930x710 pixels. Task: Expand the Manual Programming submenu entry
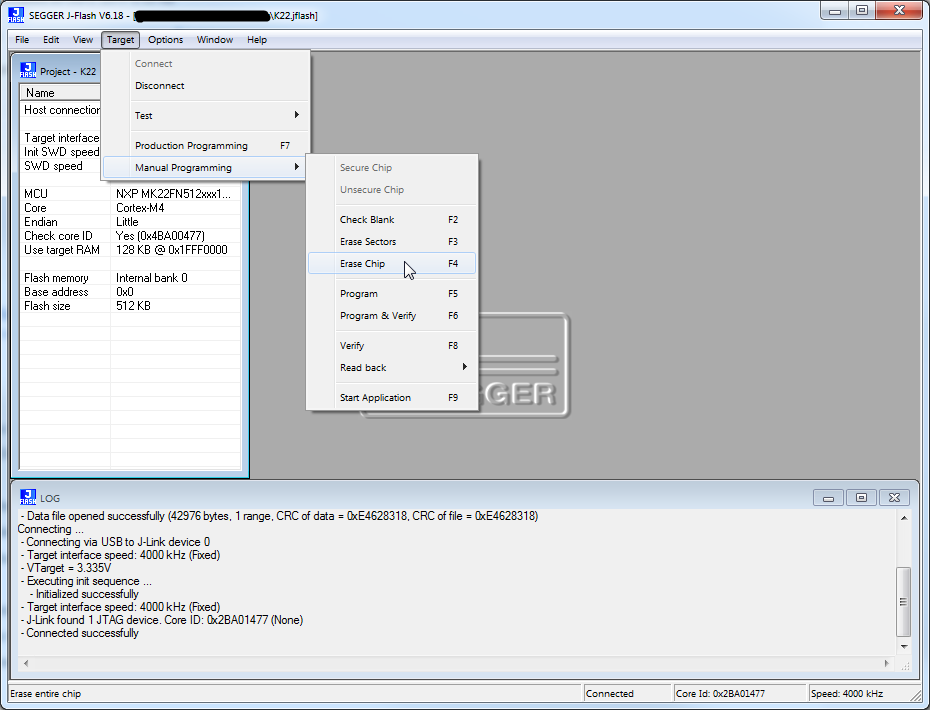[x=205, y=167]
